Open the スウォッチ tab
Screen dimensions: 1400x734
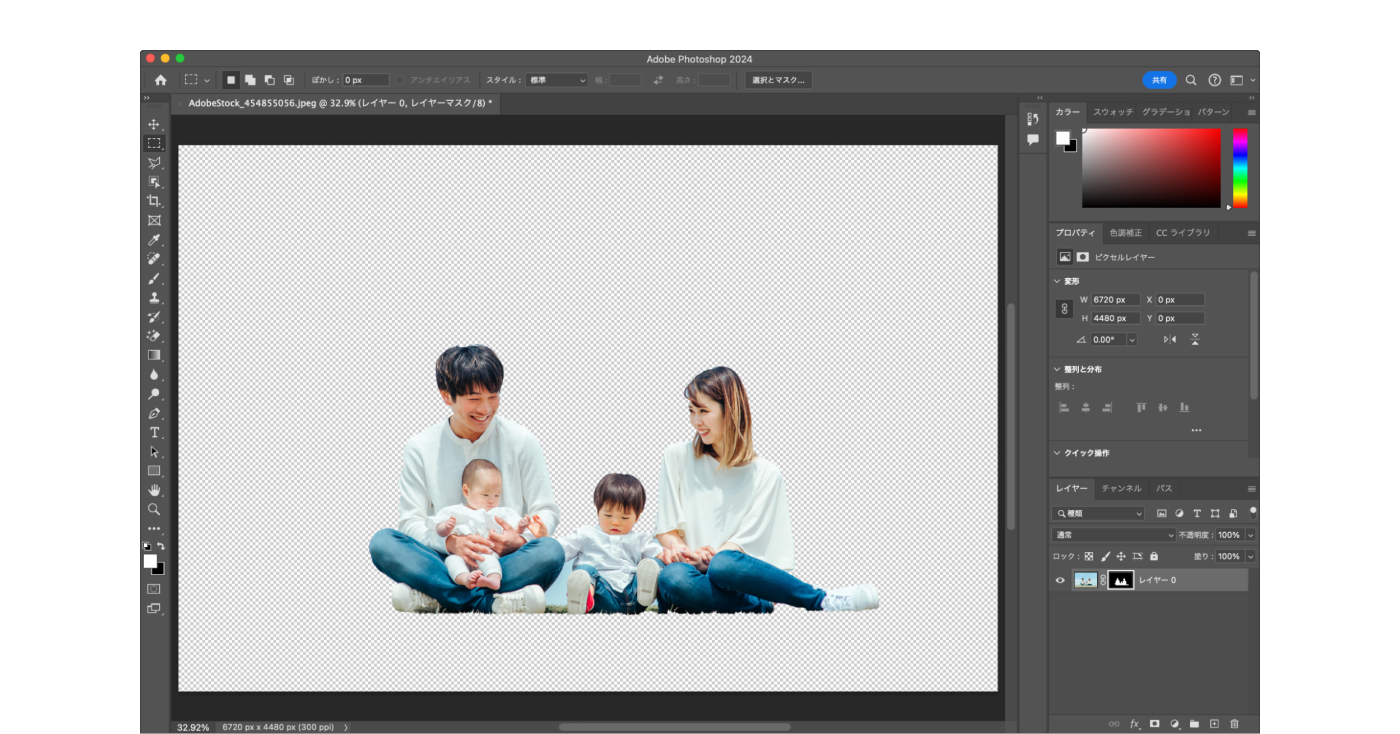pyautogui.click(x=1113, y=112)
